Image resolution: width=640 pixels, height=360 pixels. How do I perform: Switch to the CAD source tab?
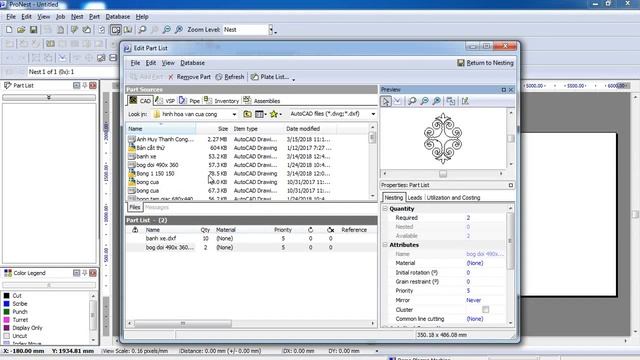click(140, 101)
